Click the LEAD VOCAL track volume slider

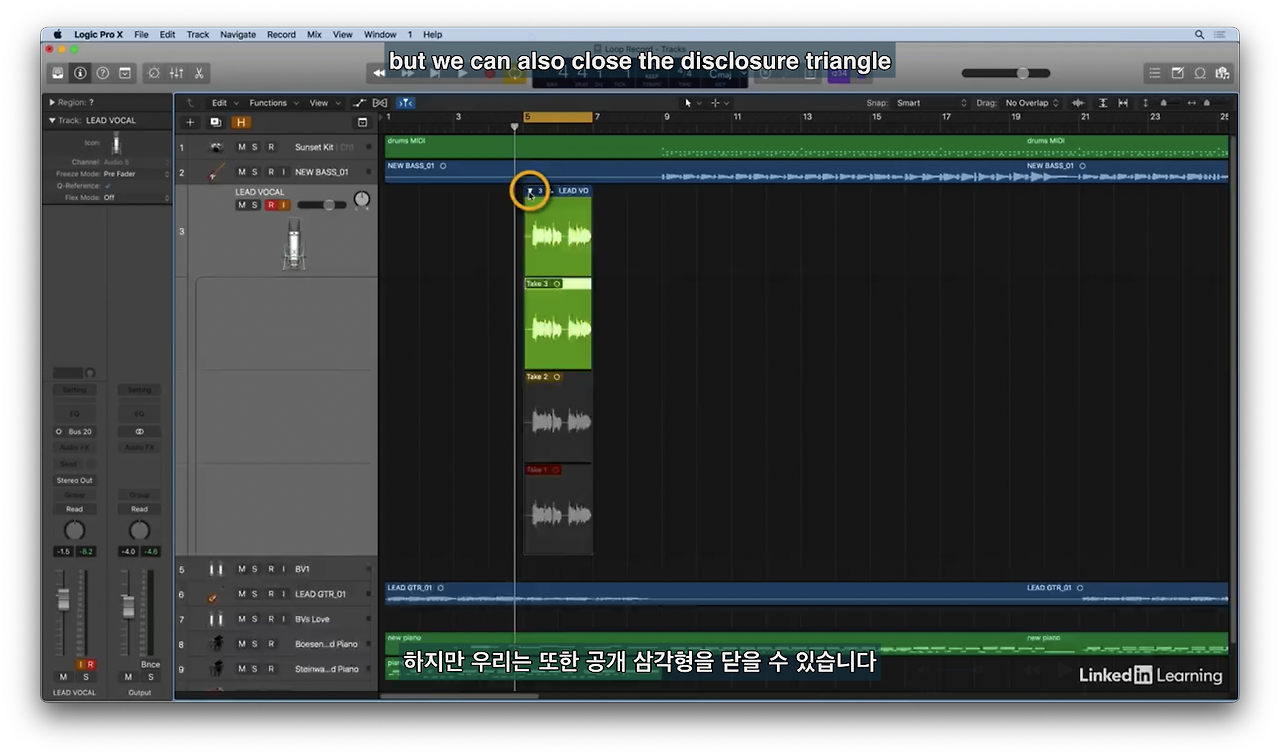(322, 205)
